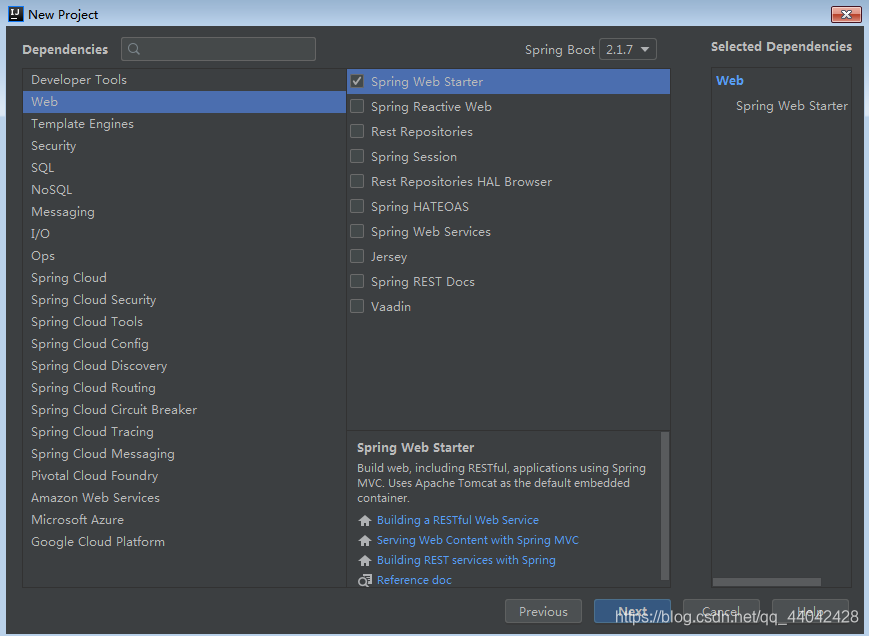Image resolution: width=869 pixels, height=636 pixels.
Task: Tick the Jersey checkbox
Action: pyautogui.click(x=357, y=256)
